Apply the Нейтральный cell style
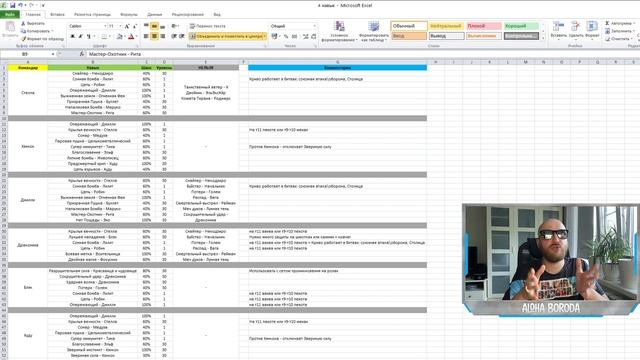The width and height of the screenshot is (640, 360). pos(447,26)
